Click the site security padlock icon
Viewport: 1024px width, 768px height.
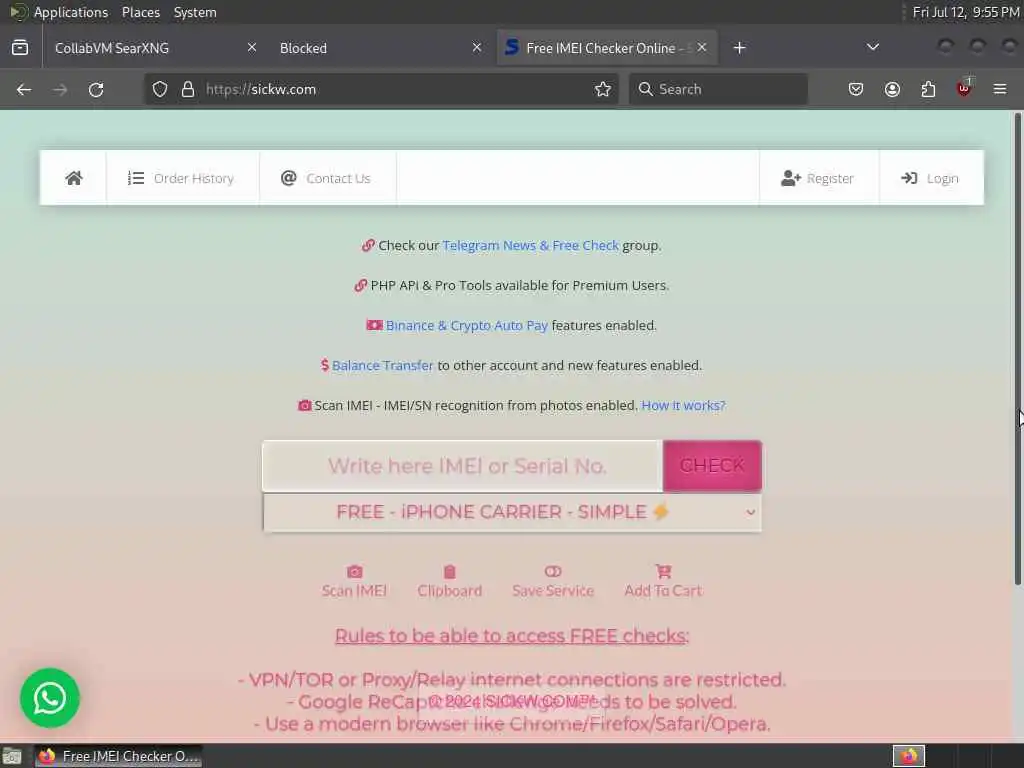pos(188,89)
